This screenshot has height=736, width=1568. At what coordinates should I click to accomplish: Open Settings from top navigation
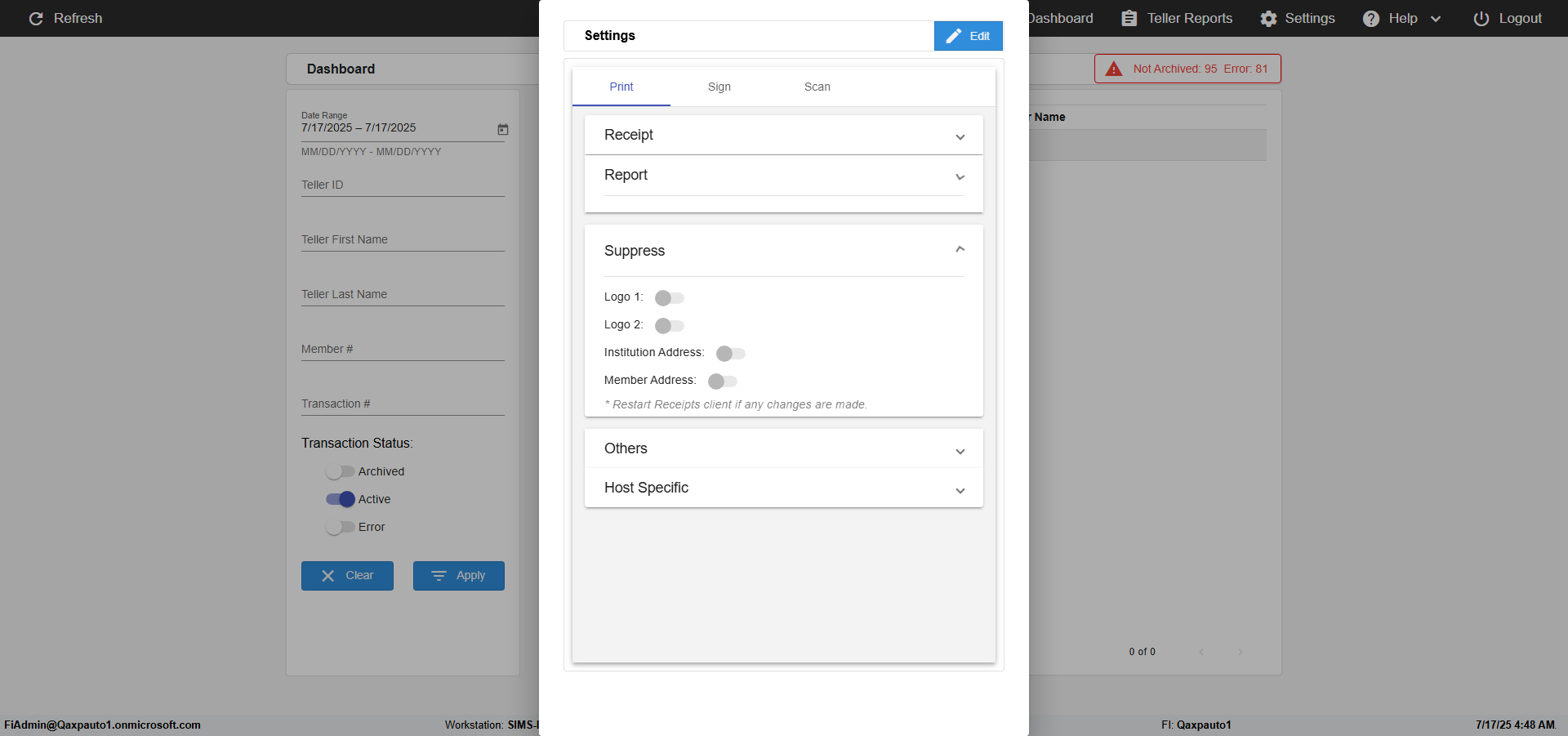[x=1298, y=18]
